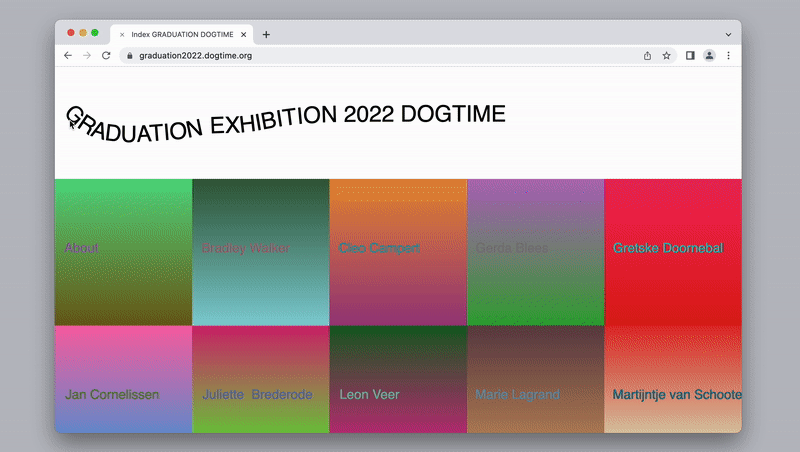Open the user profile icon
The width and height of the screenshot is (800, 452).
pos(709,56)
